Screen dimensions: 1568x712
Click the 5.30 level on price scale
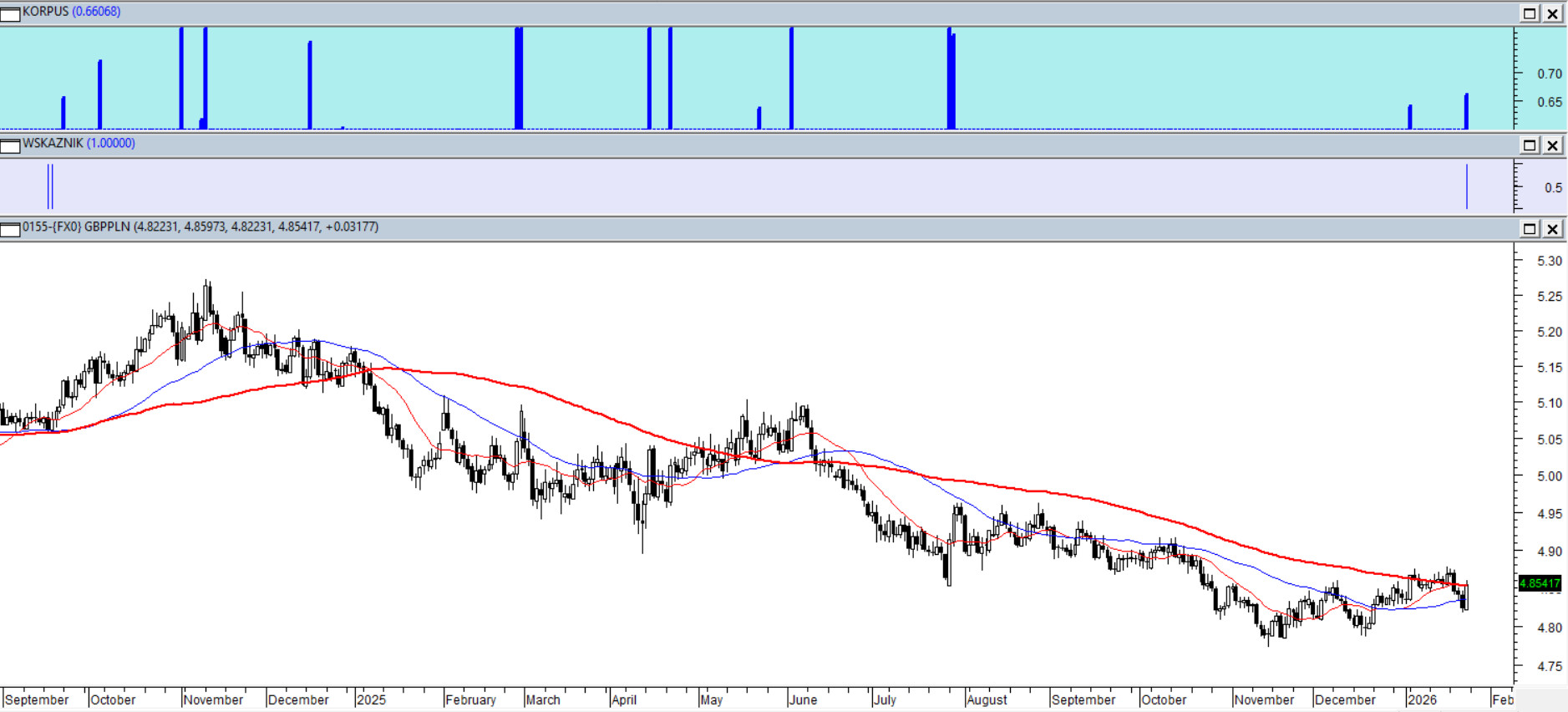tap(1549, 262)
